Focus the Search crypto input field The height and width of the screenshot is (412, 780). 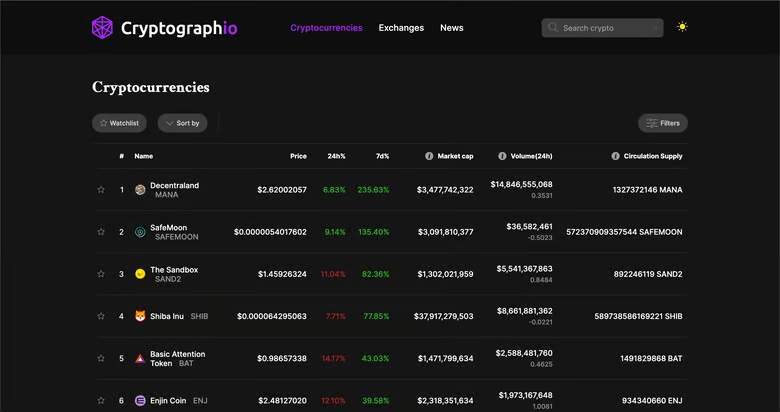[602, 28]
